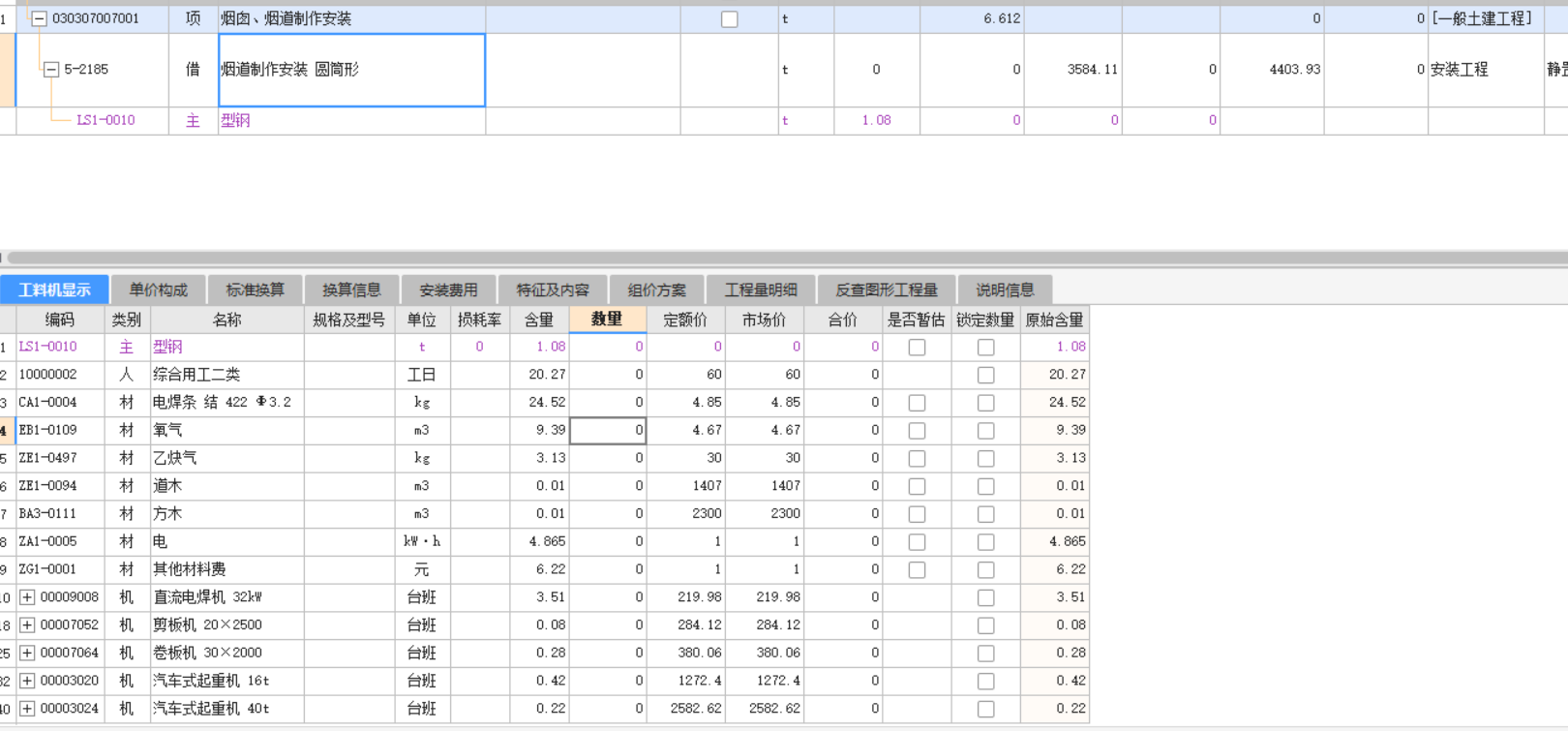Click the 1272.4 定额价 cell
This screenshot has width=1568, height=731.
[685, 681]
